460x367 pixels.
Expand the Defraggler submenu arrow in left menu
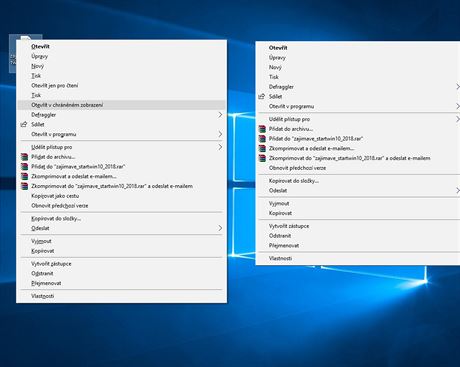point(220,115)
